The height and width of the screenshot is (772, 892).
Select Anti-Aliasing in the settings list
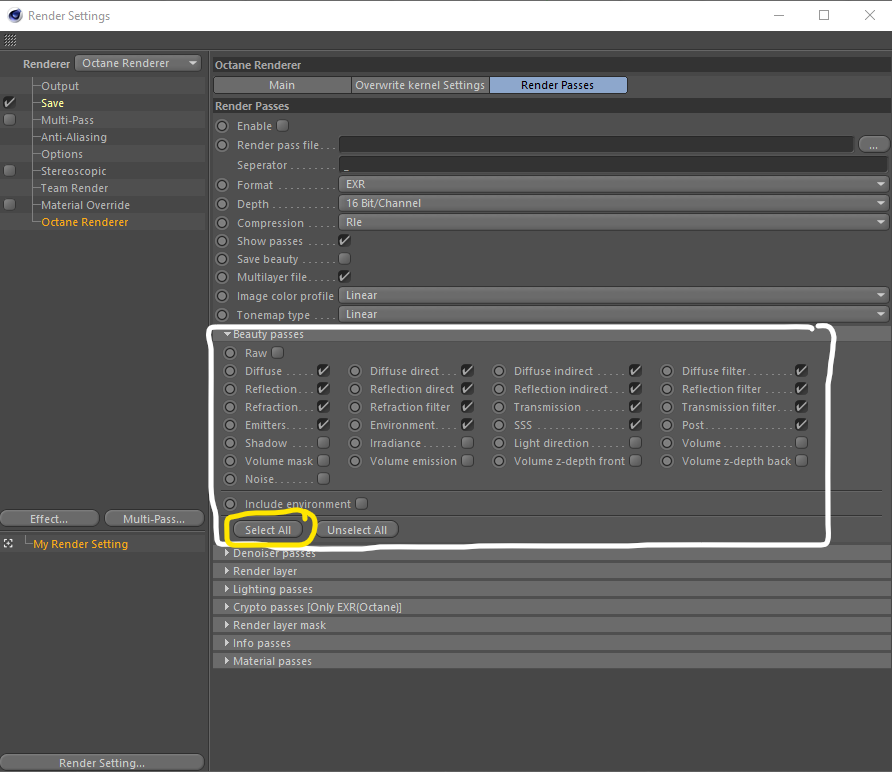click(74, 137)
